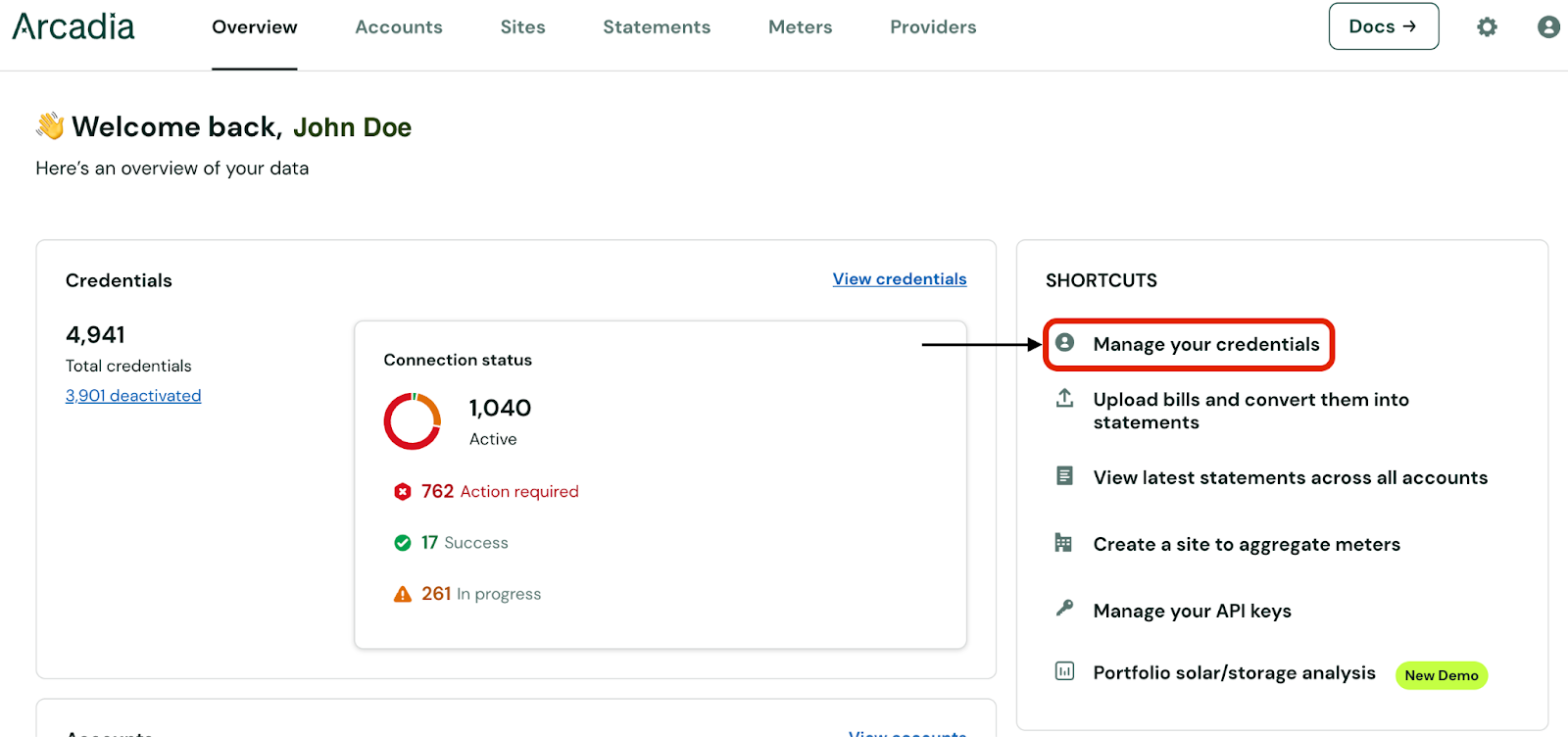Image resolution: width=1568 pixels, height=737 pixels.
Task: Click the New Demo badge
Action: [x=1441, y=675]
